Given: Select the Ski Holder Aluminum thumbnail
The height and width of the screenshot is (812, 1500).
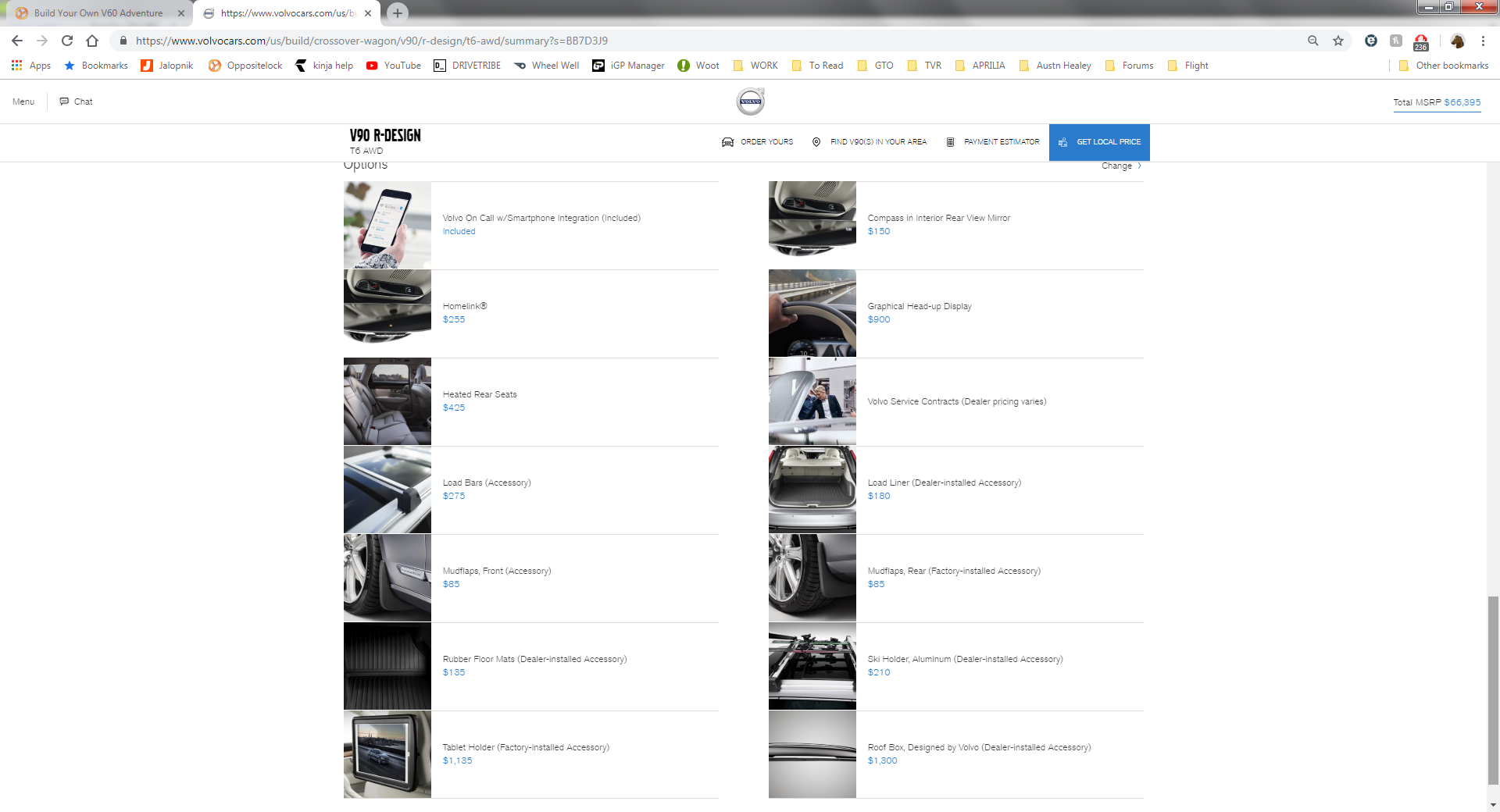Looking at the screenshot, I should click(x=812, y=666).
